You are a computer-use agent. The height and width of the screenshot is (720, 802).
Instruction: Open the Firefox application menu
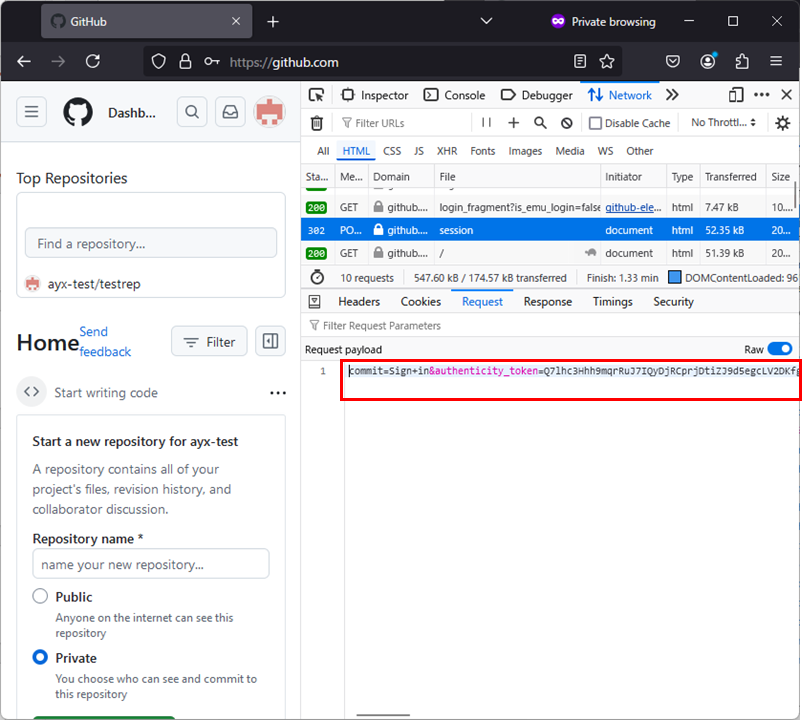(x=776, y=61)
